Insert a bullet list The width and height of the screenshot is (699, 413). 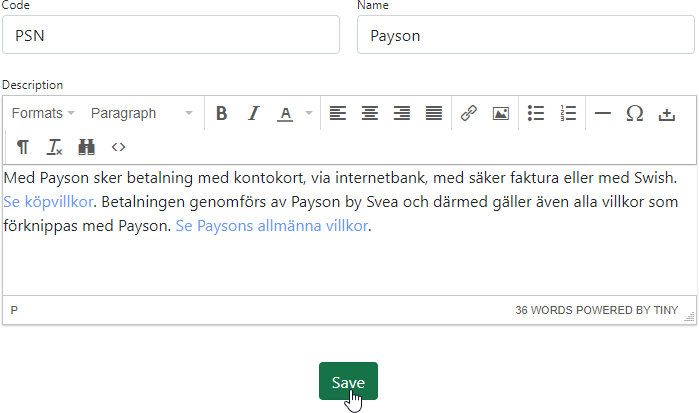click(536, 114)
